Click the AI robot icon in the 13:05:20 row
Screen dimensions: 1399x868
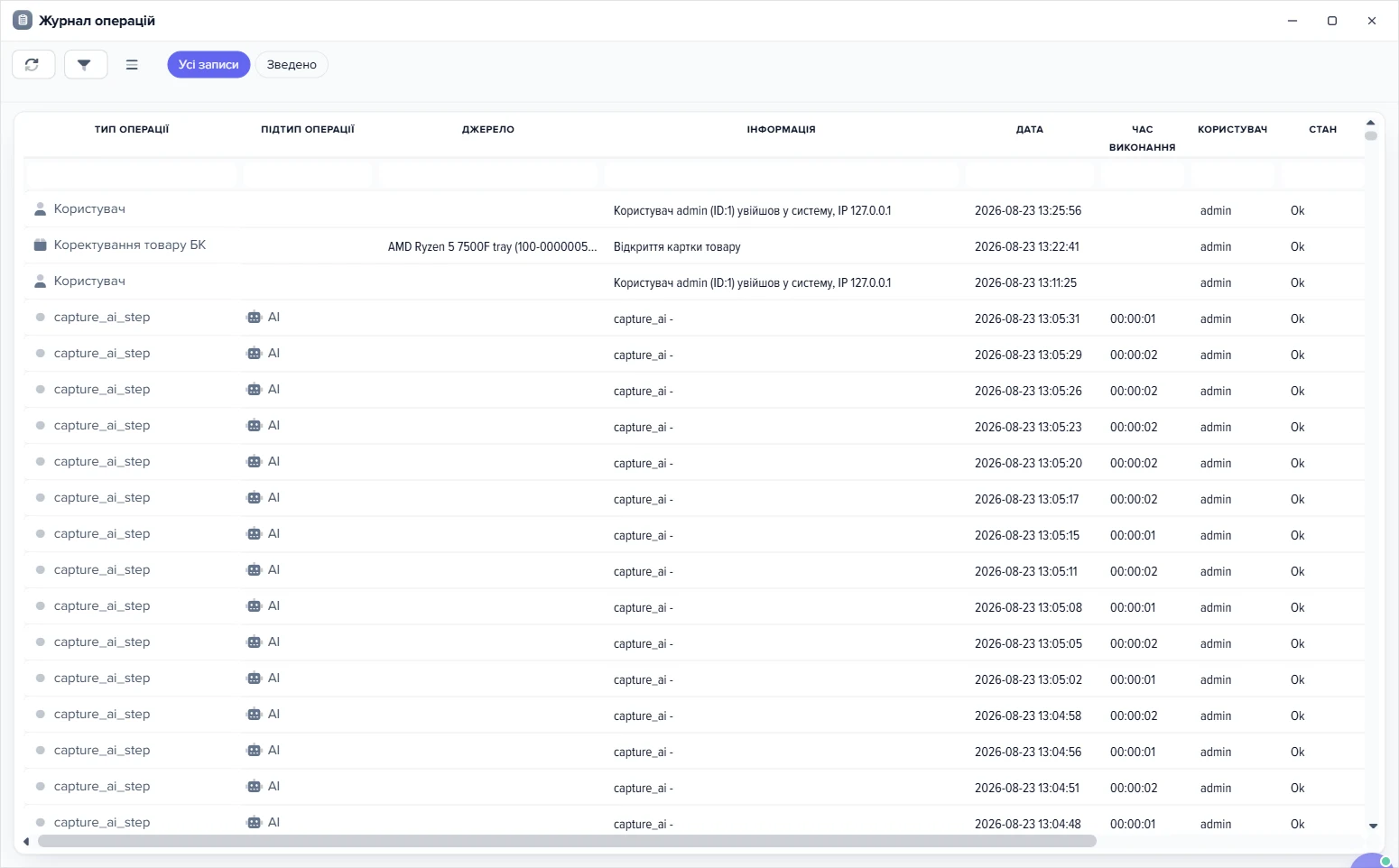point(254,462)
